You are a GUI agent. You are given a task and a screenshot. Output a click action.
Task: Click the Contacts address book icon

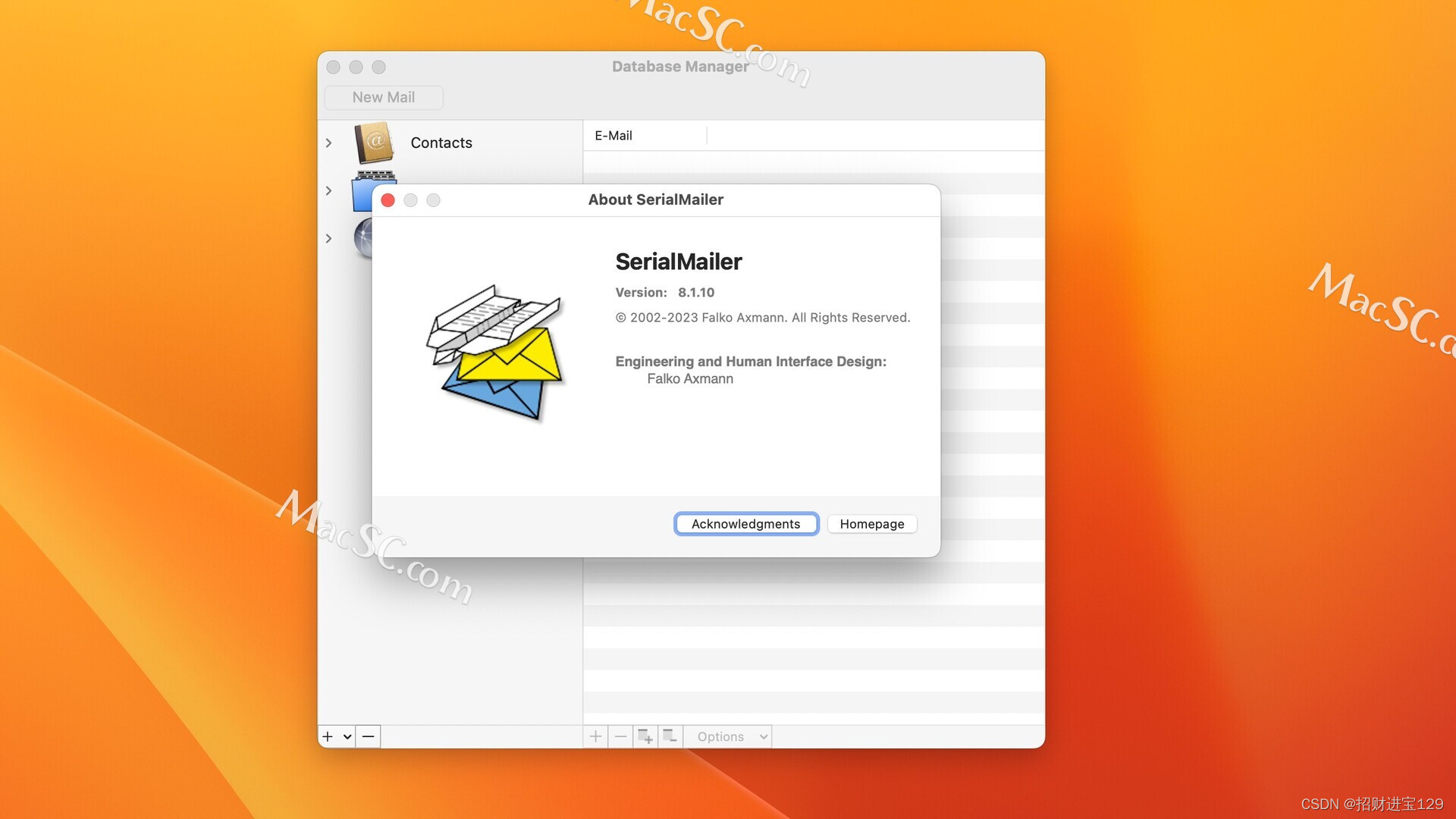tap(374, 143)
